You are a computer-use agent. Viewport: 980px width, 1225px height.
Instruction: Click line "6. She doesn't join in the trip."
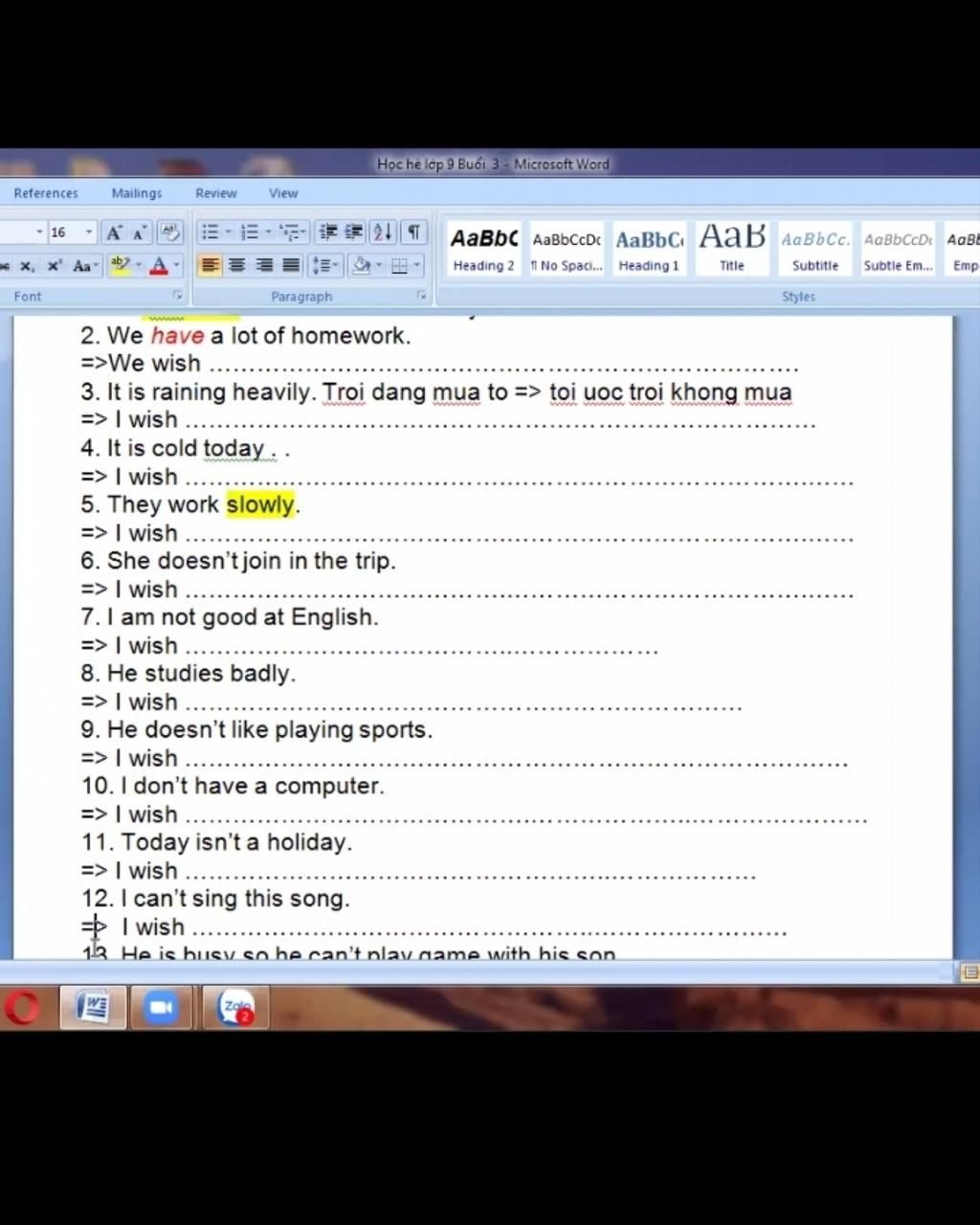pyautogui.click(x=238, y=561)
